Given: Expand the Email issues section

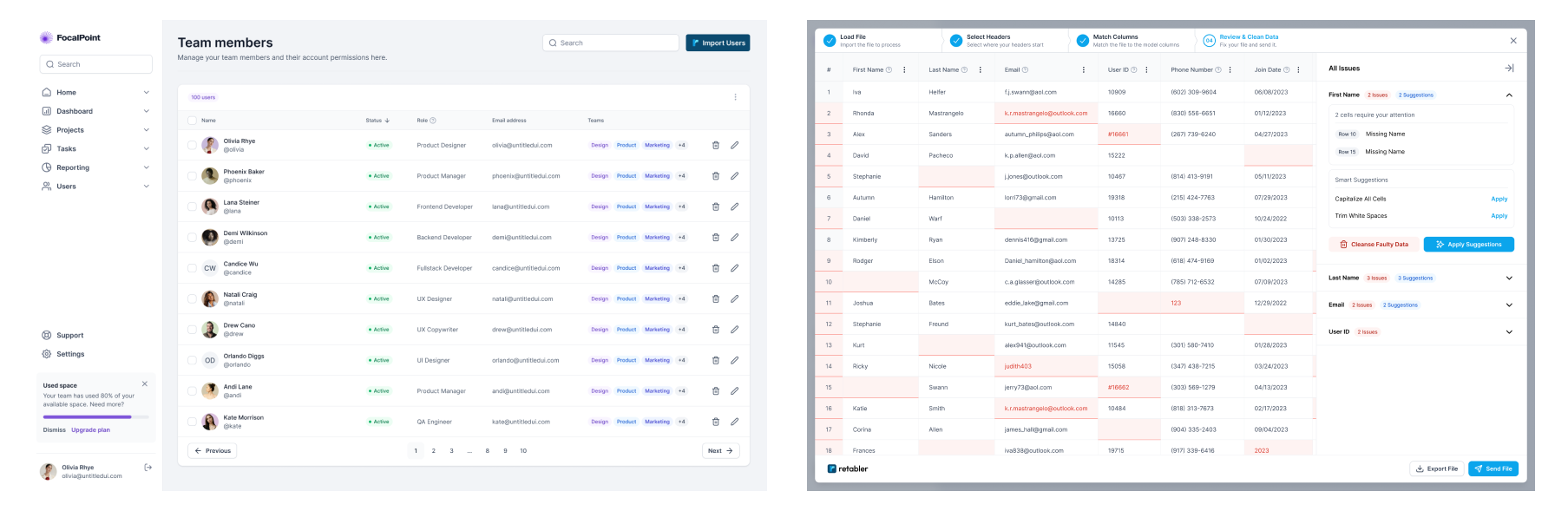Looking at the screenshot, I should (x=1509, y=305).
